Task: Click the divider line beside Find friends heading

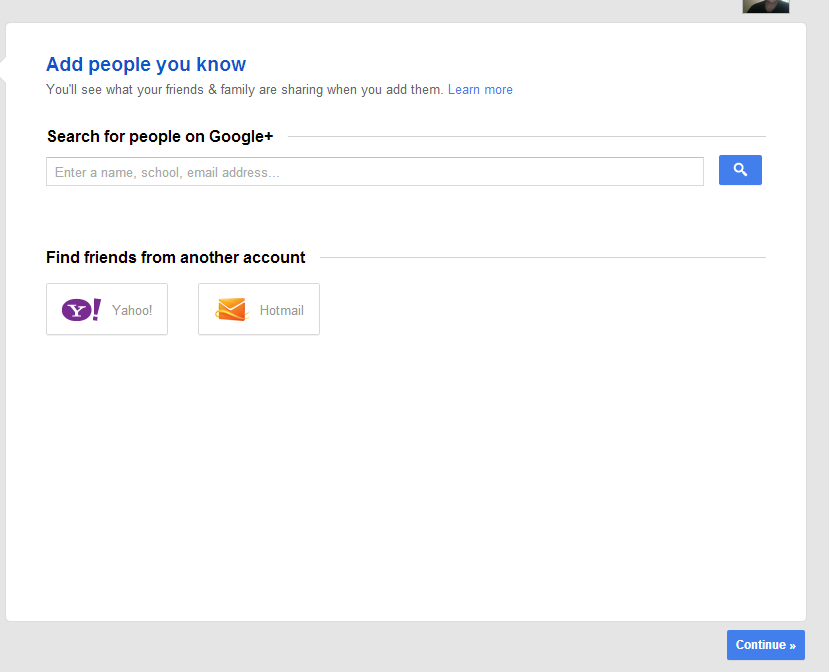Action: click(x=542, y=258)
